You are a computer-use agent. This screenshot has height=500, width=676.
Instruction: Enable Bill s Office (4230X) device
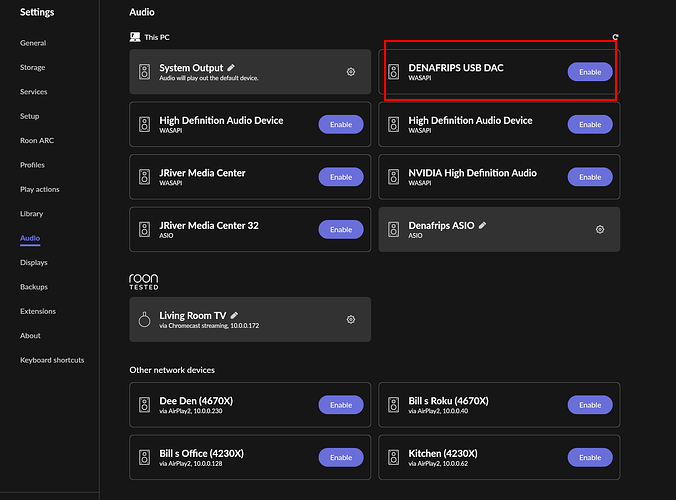(x=341, y=457)
